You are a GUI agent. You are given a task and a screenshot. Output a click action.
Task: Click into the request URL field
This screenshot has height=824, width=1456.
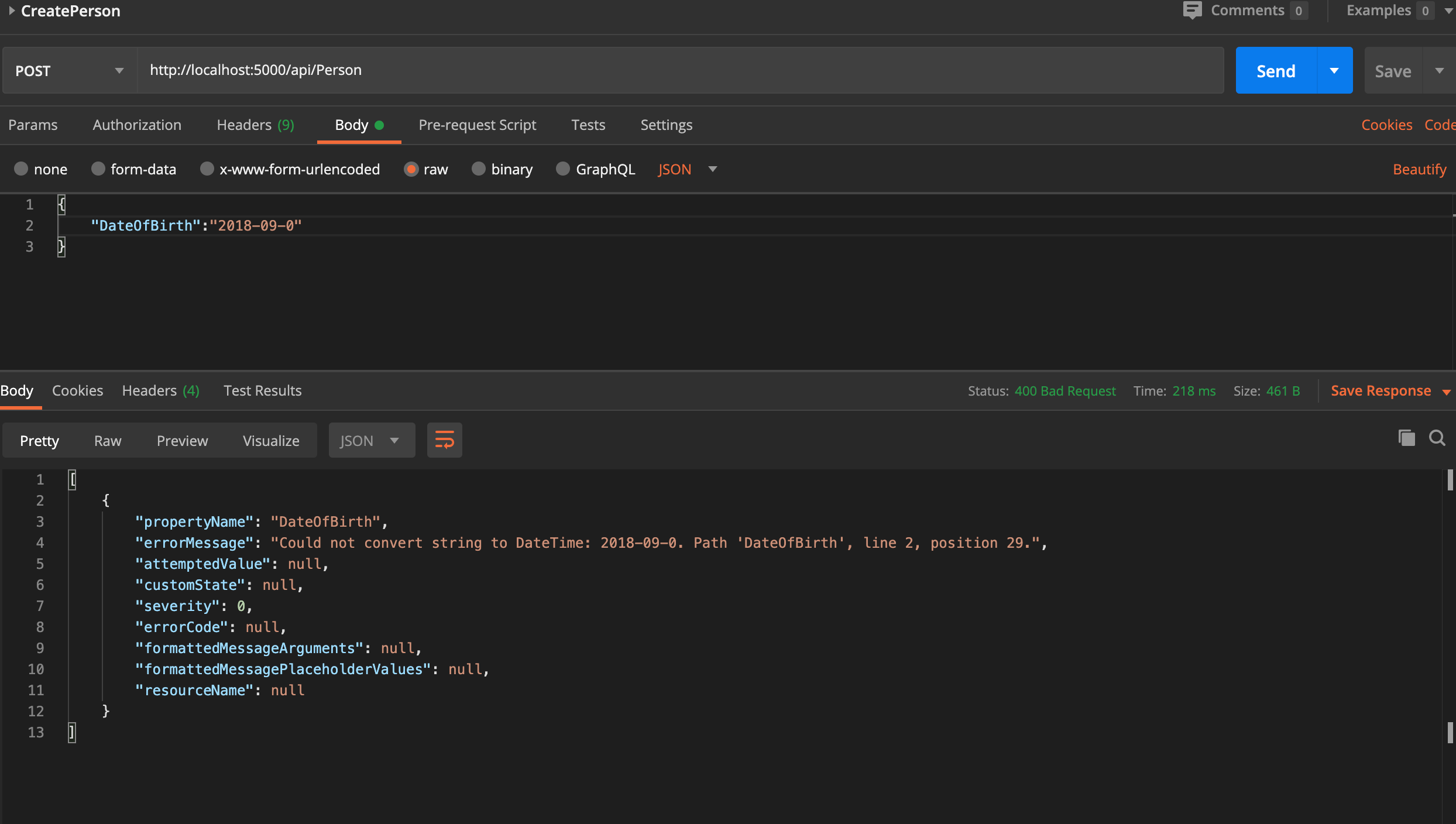click(679, 70)
